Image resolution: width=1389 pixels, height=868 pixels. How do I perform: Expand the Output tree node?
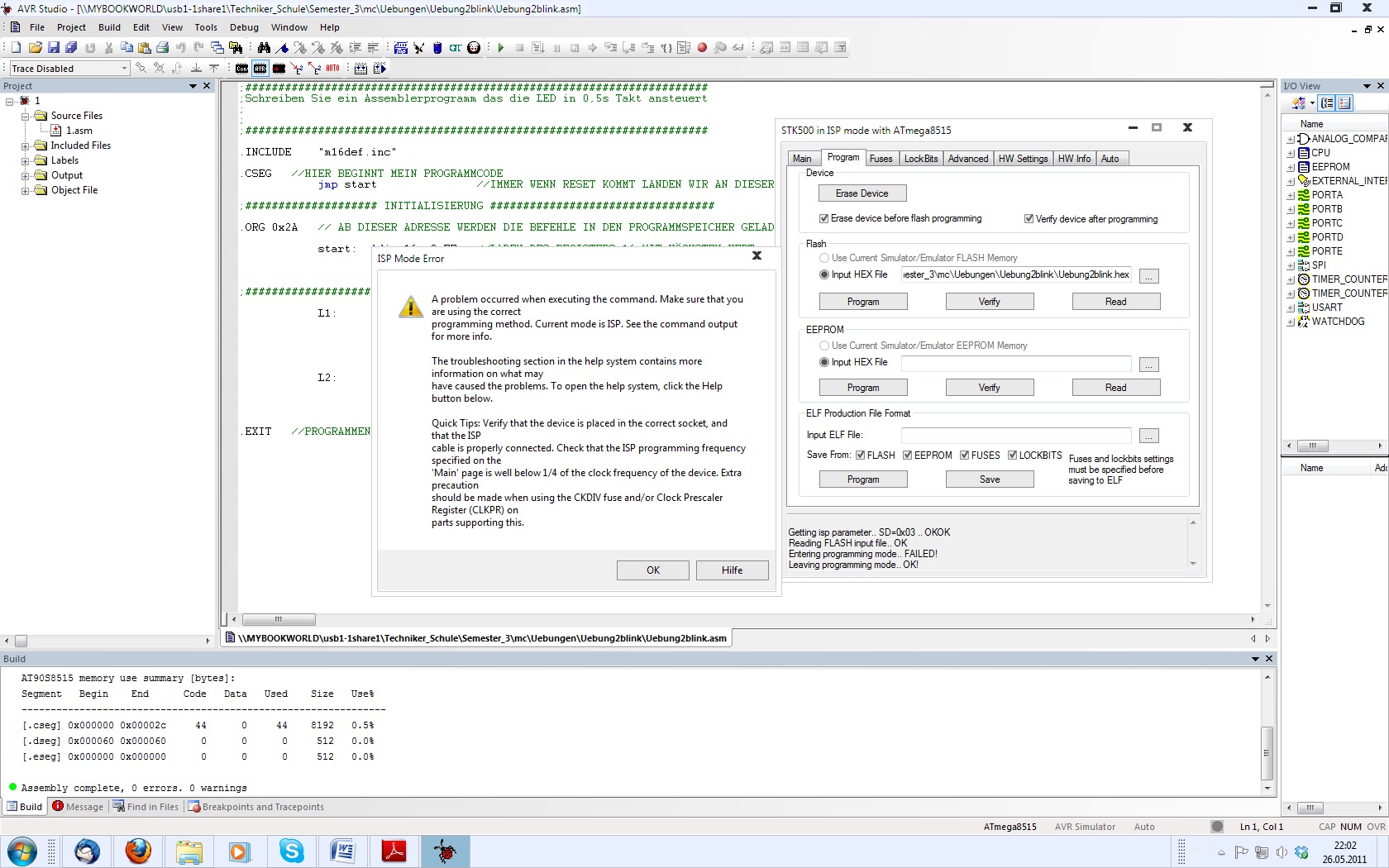tap(26, 175)
